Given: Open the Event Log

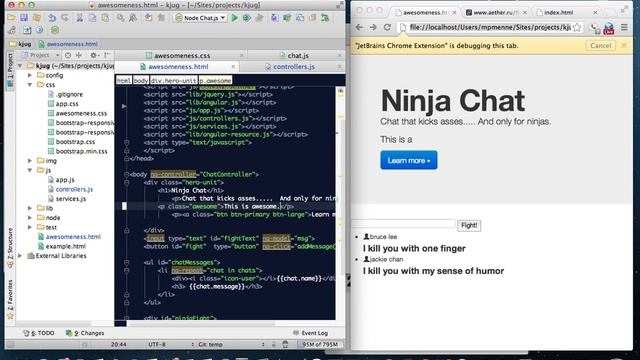Looking at the screenshot, I should click(x=310, y=333).
